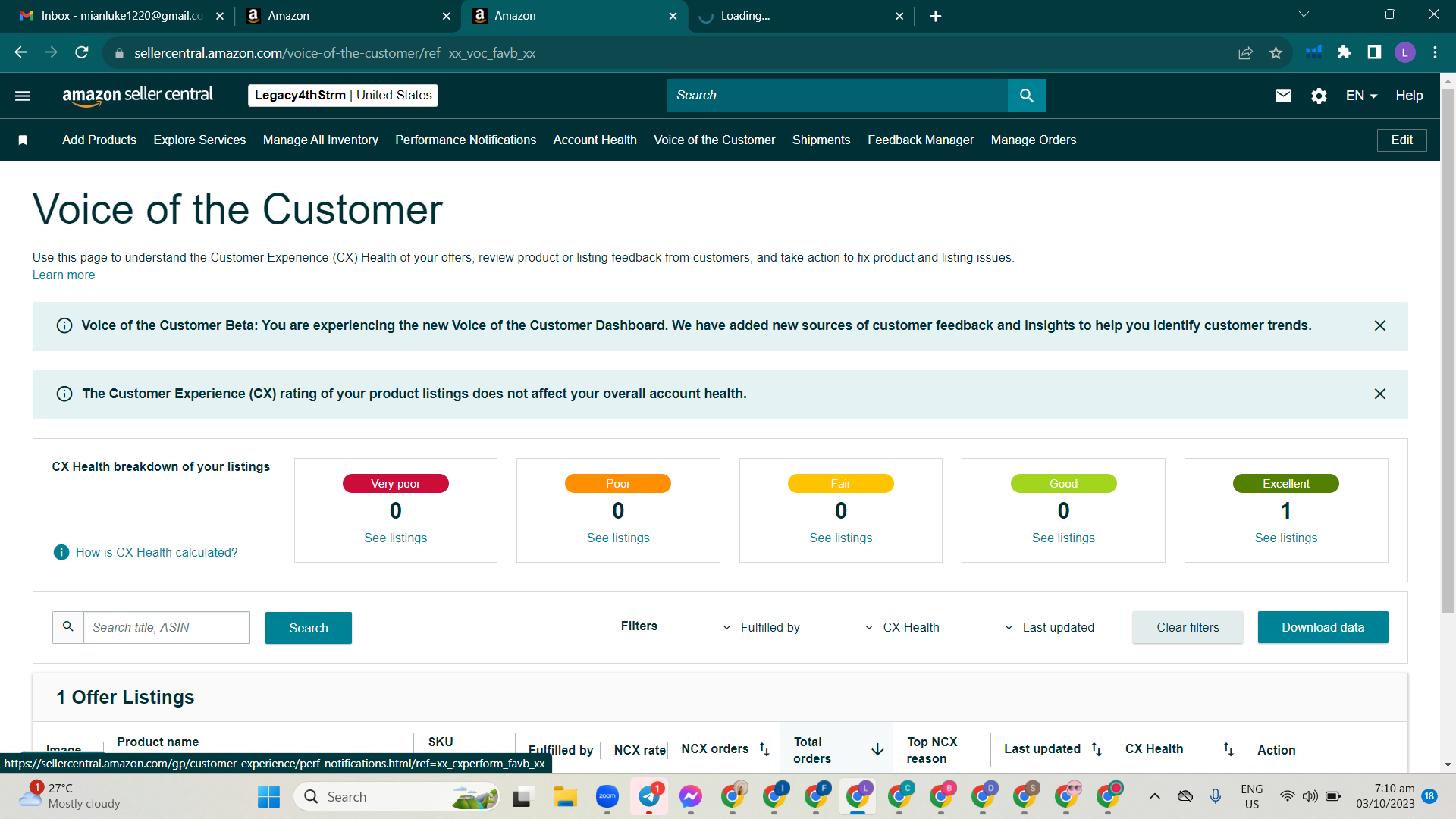Click the Legacy4thStrm United States account switcher

[344, 96]
